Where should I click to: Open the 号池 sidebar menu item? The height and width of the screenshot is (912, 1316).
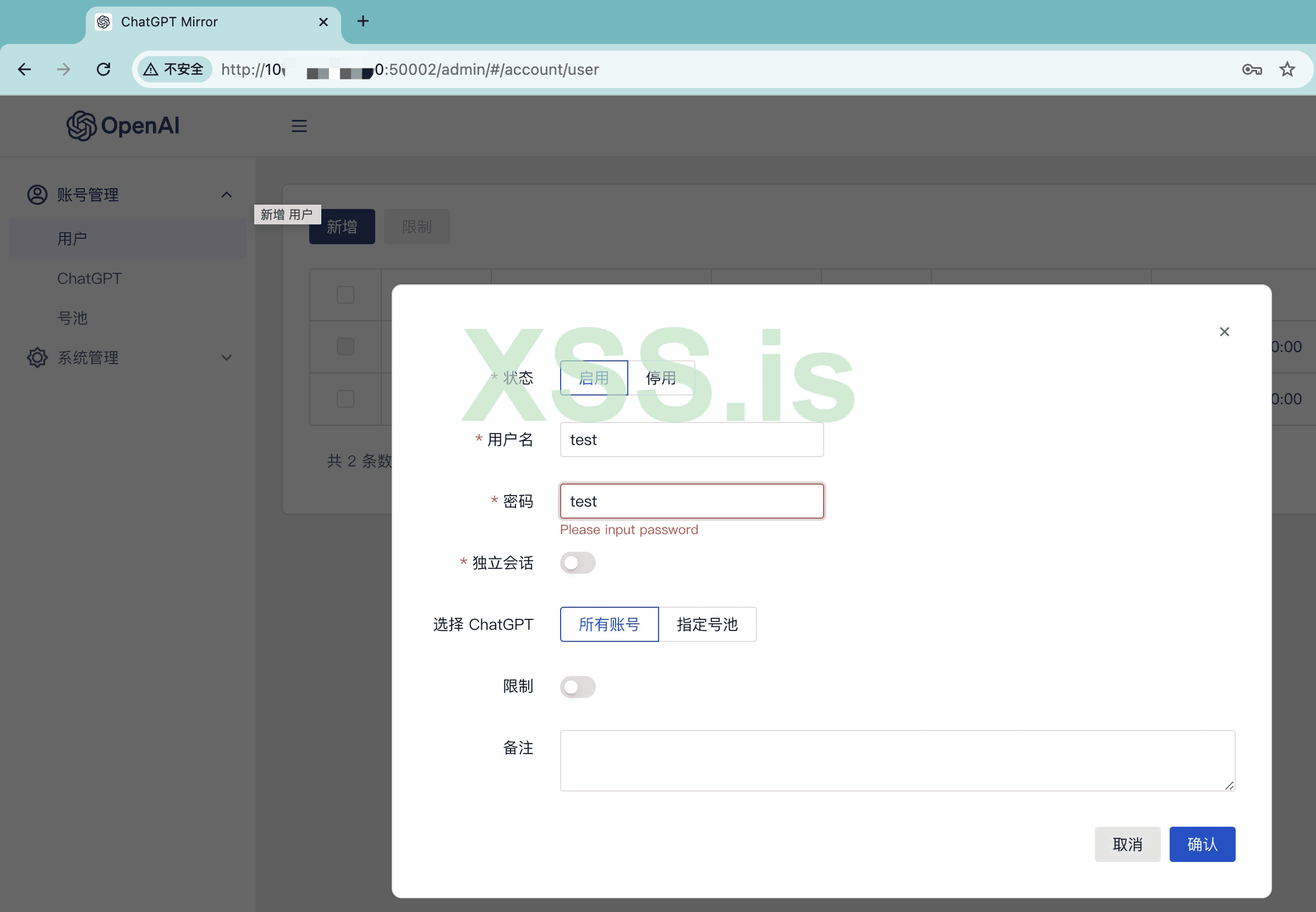[x=73, y=318]
